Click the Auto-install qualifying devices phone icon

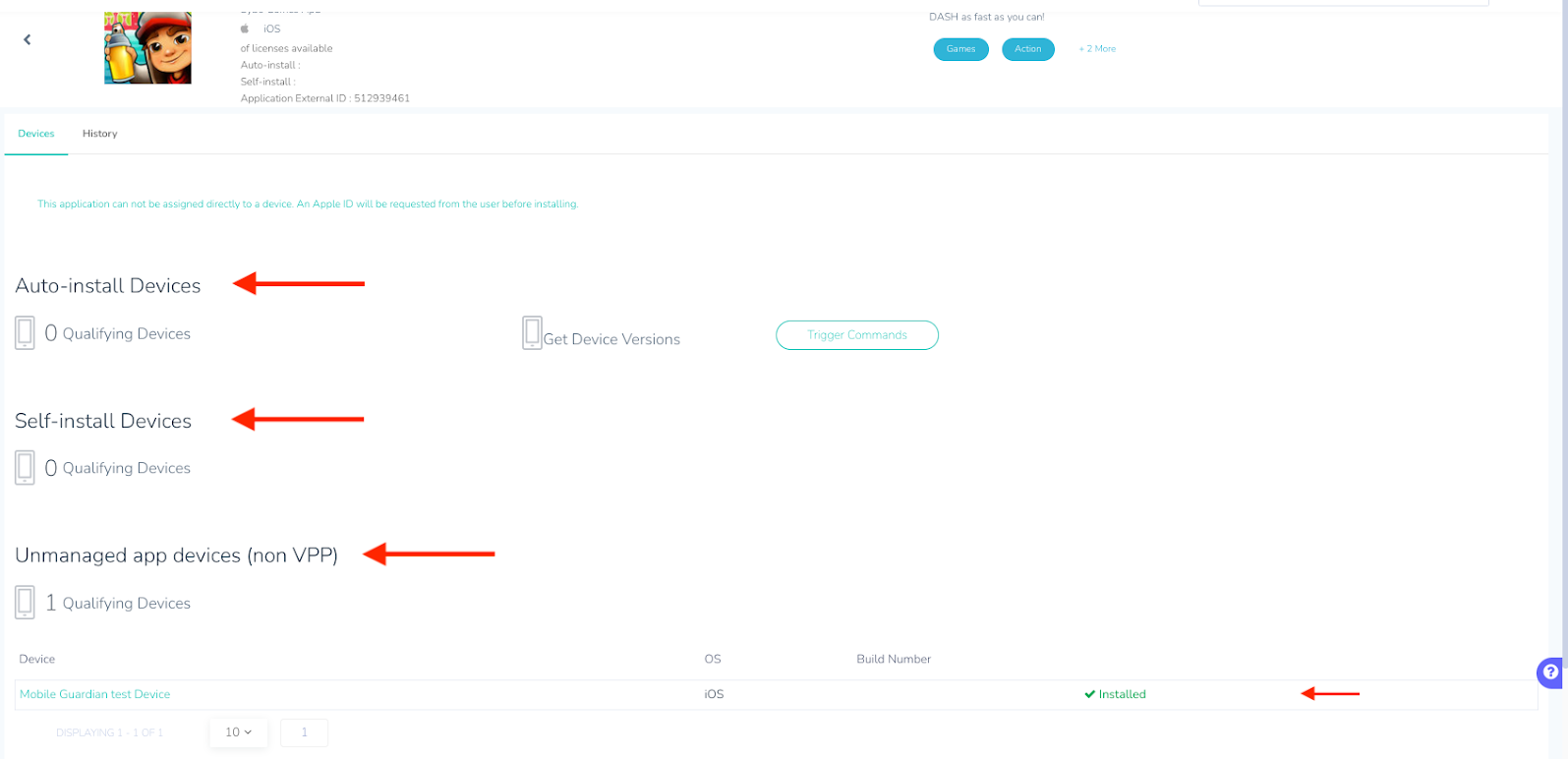click(x=26, y=333)
